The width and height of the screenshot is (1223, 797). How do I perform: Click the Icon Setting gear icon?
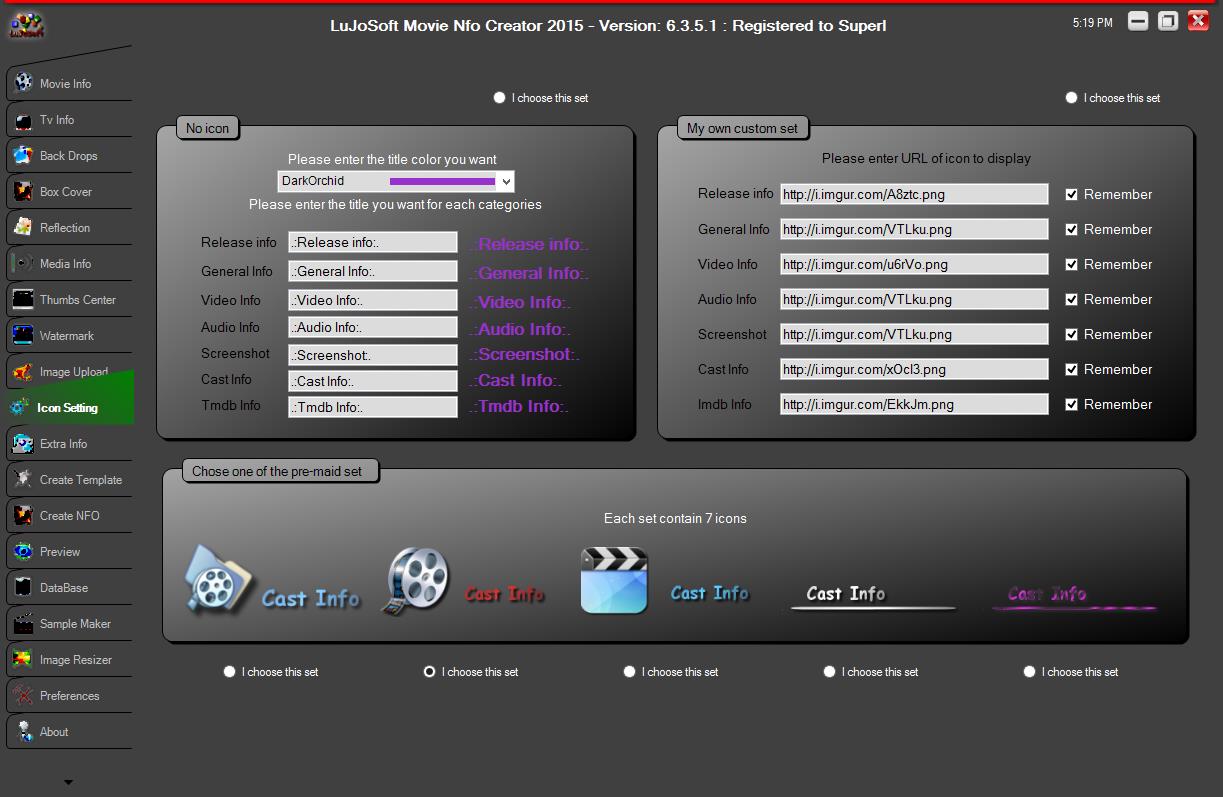coord(19,407)
